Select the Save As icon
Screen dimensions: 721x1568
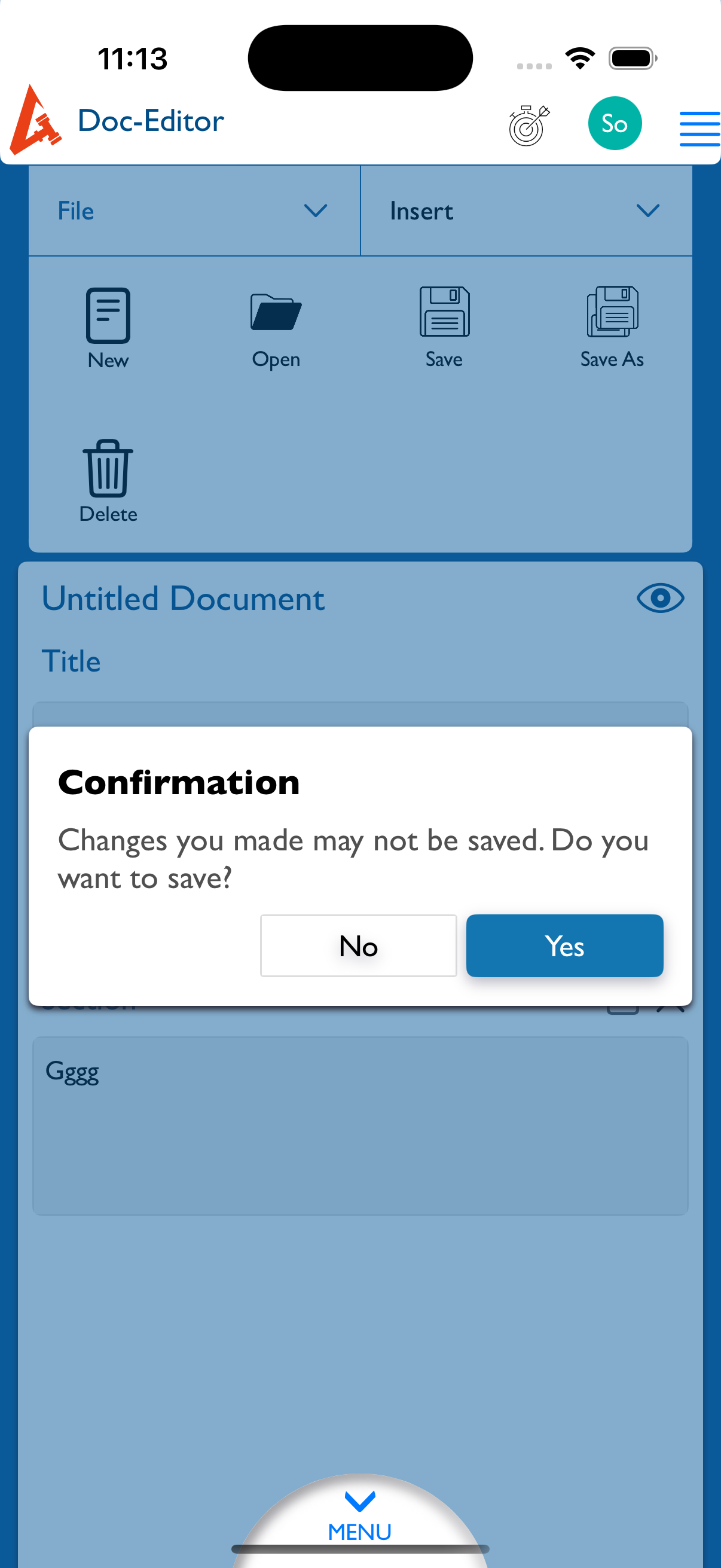point(612,312)
